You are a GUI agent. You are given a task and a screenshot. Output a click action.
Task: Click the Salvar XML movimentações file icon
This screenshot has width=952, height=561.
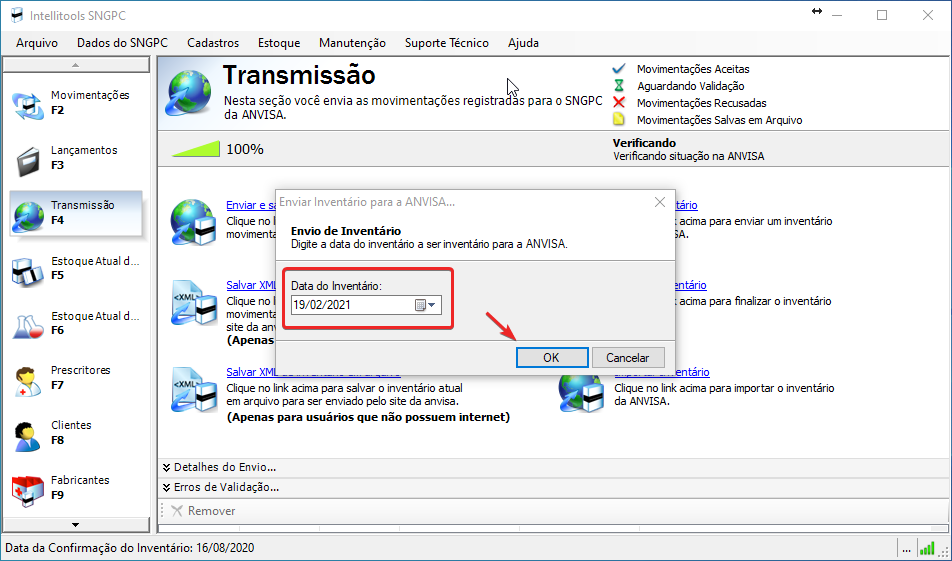[x=194, y=303]
